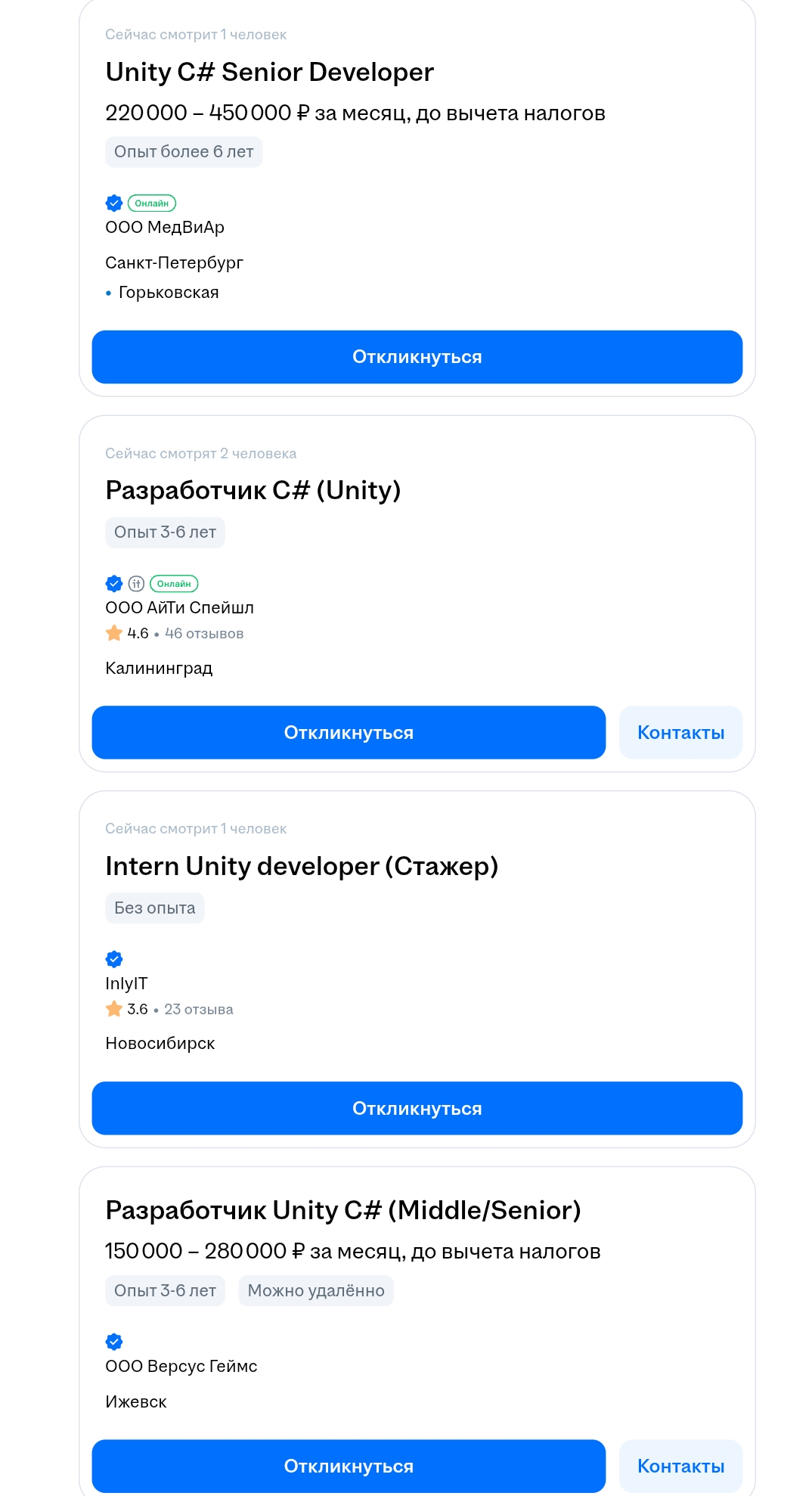Click Онлайн badge on МедВиАр card
Image resolution: width=812 pixels, height=1496 pixels.
(x=152, y=203)
